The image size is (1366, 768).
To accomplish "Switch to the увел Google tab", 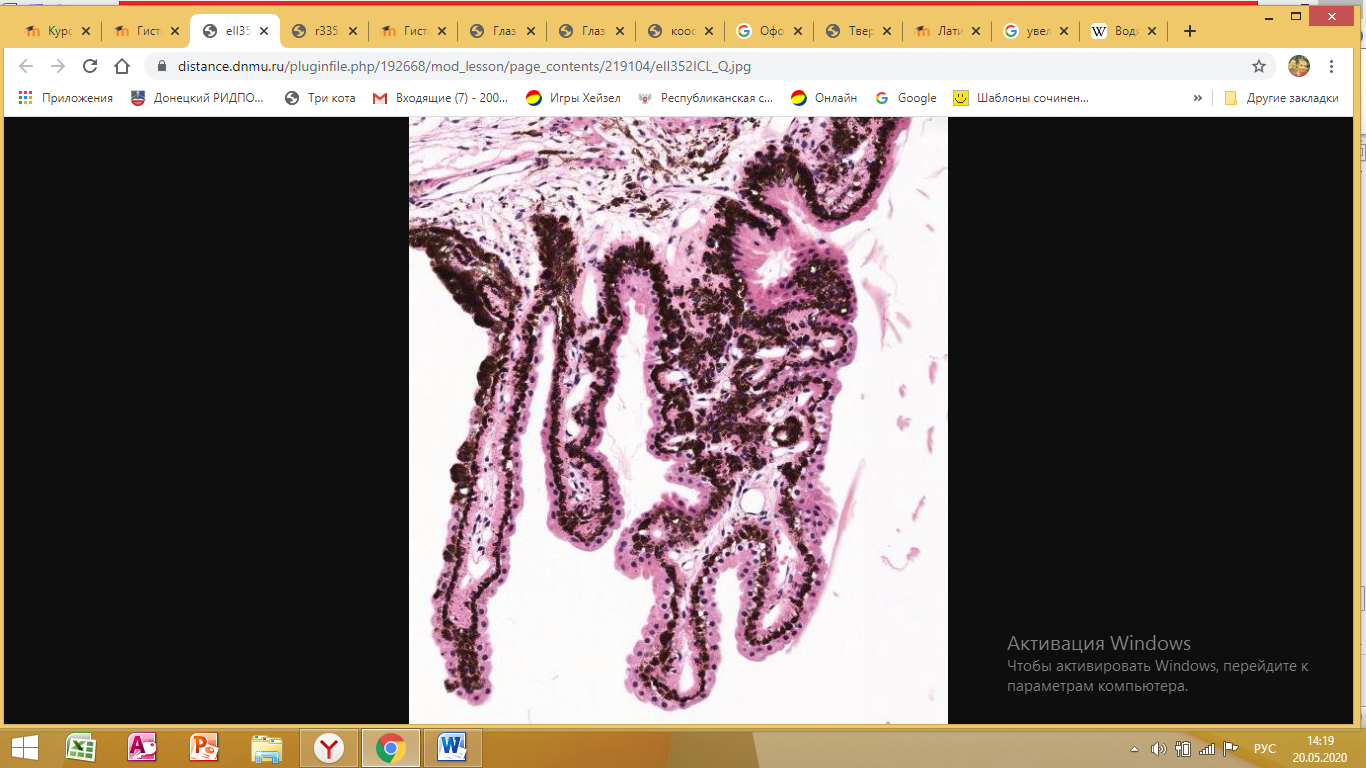I will tap(1038, 31).
